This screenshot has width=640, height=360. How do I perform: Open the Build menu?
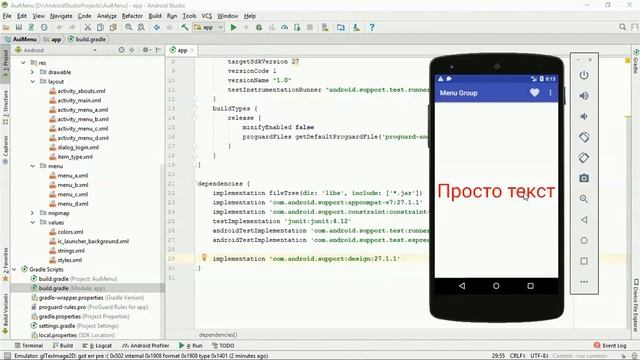[x=155, y=16]
